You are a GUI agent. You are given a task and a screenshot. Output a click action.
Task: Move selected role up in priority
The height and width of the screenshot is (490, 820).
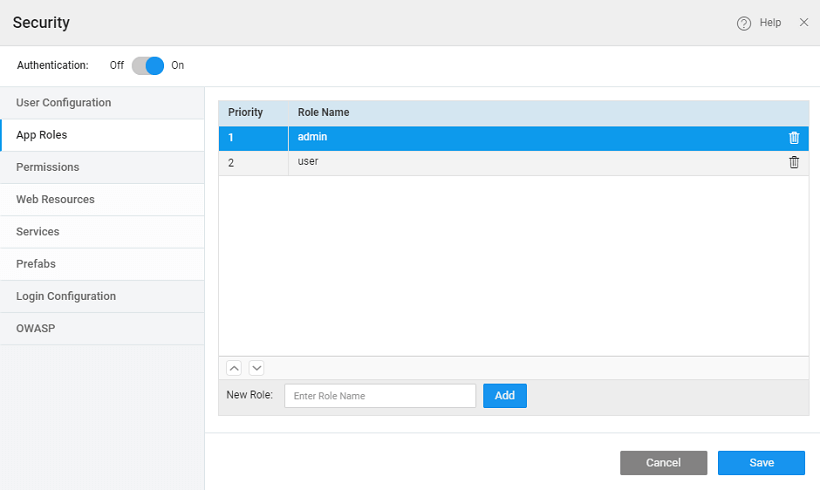point(232,368)
